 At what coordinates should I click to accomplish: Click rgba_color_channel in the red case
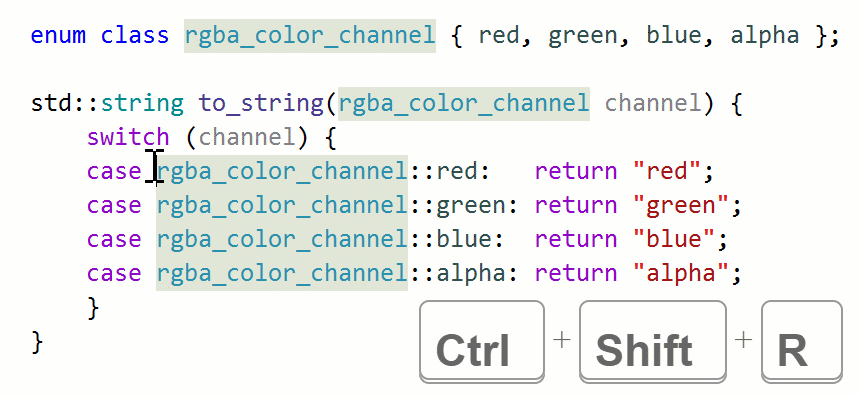[x=282, y=171]
